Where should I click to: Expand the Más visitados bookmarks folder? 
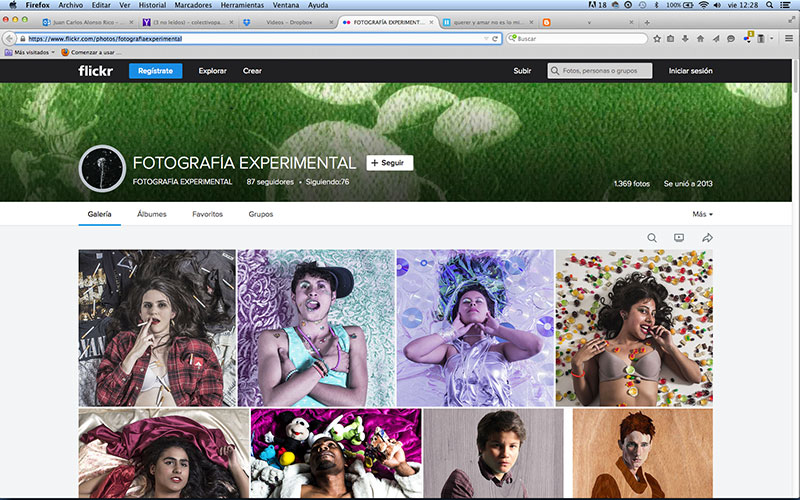30,51
